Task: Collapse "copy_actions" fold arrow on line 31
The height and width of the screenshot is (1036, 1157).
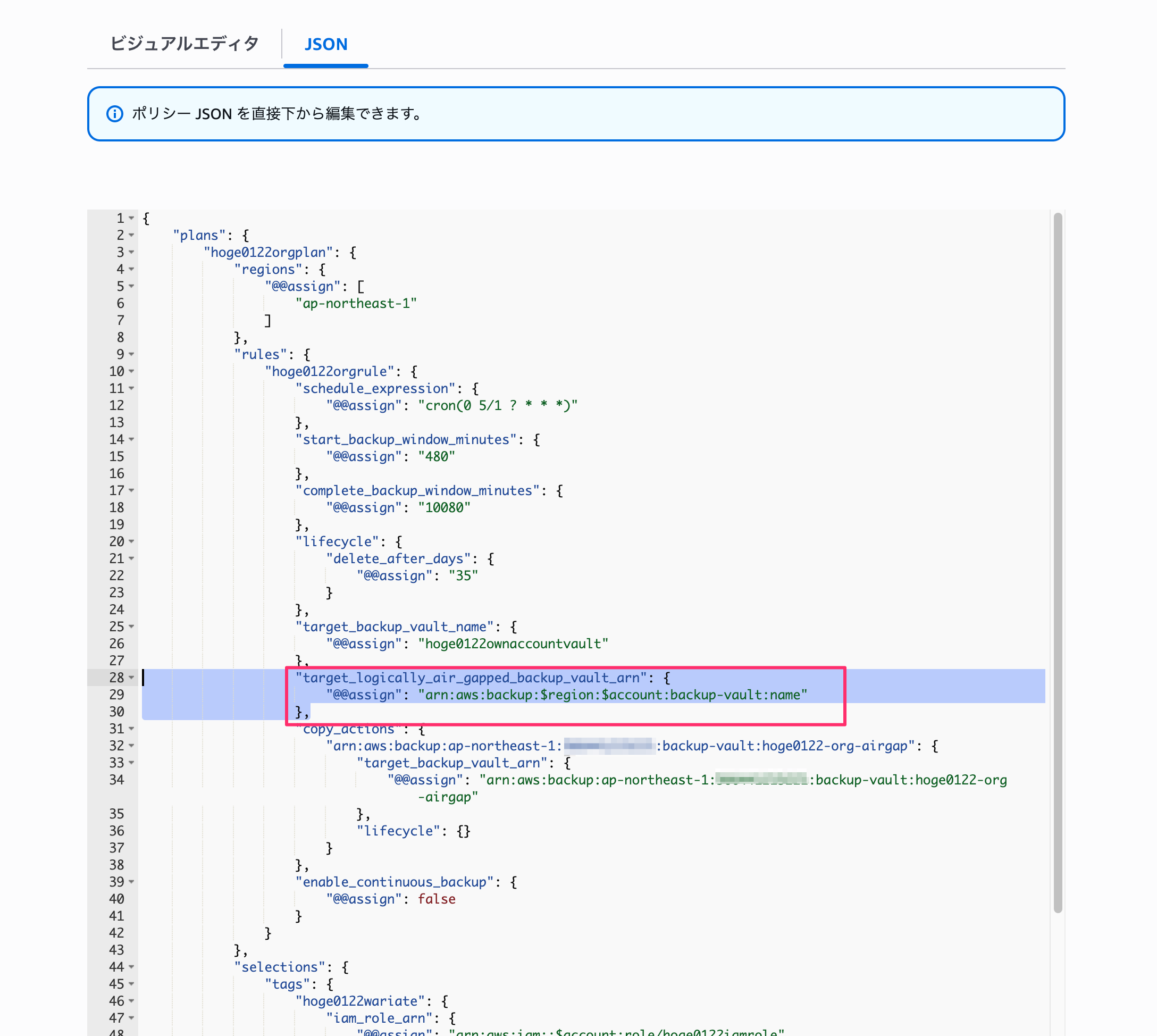Action: [x=131, y=729]
